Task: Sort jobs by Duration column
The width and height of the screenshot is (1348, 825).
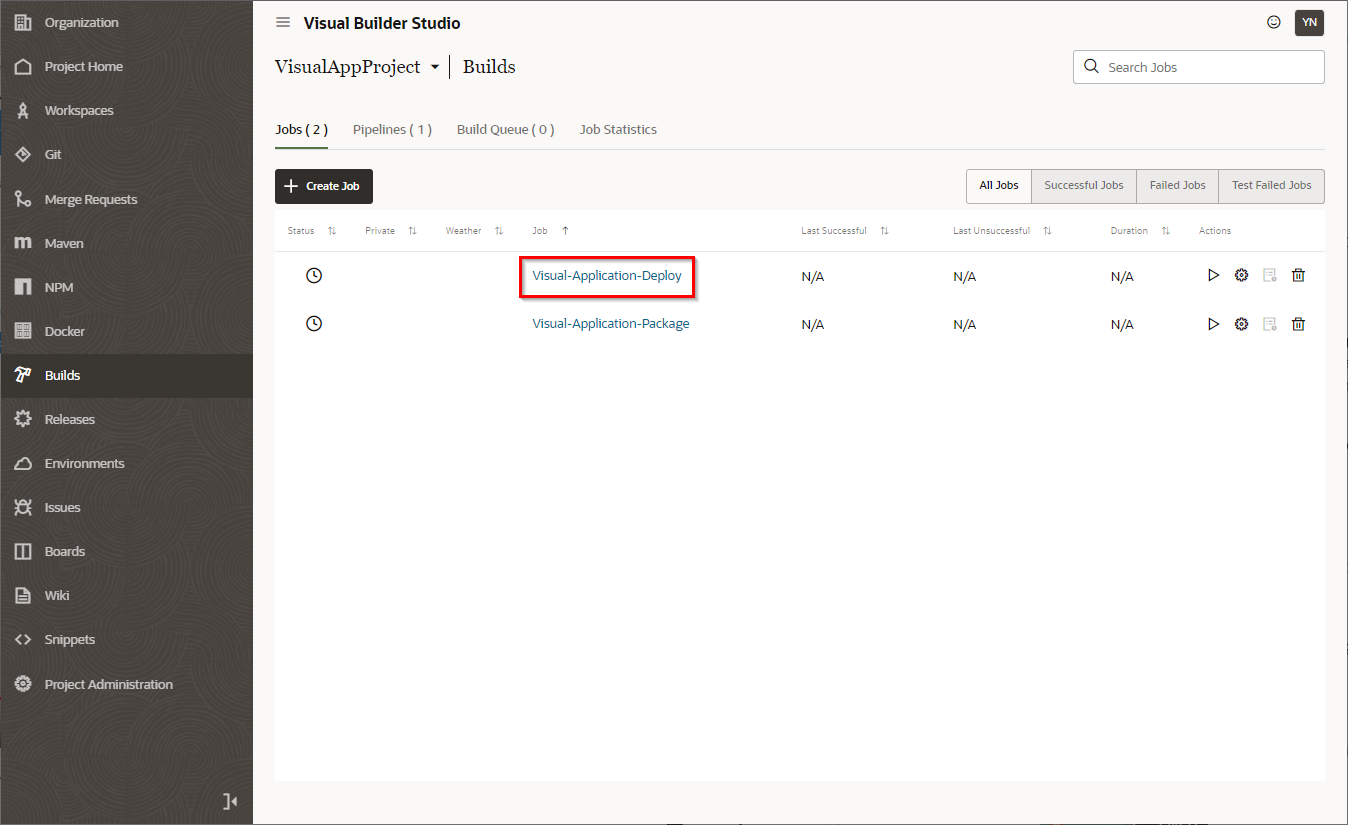Action: tap(1165, 231)
